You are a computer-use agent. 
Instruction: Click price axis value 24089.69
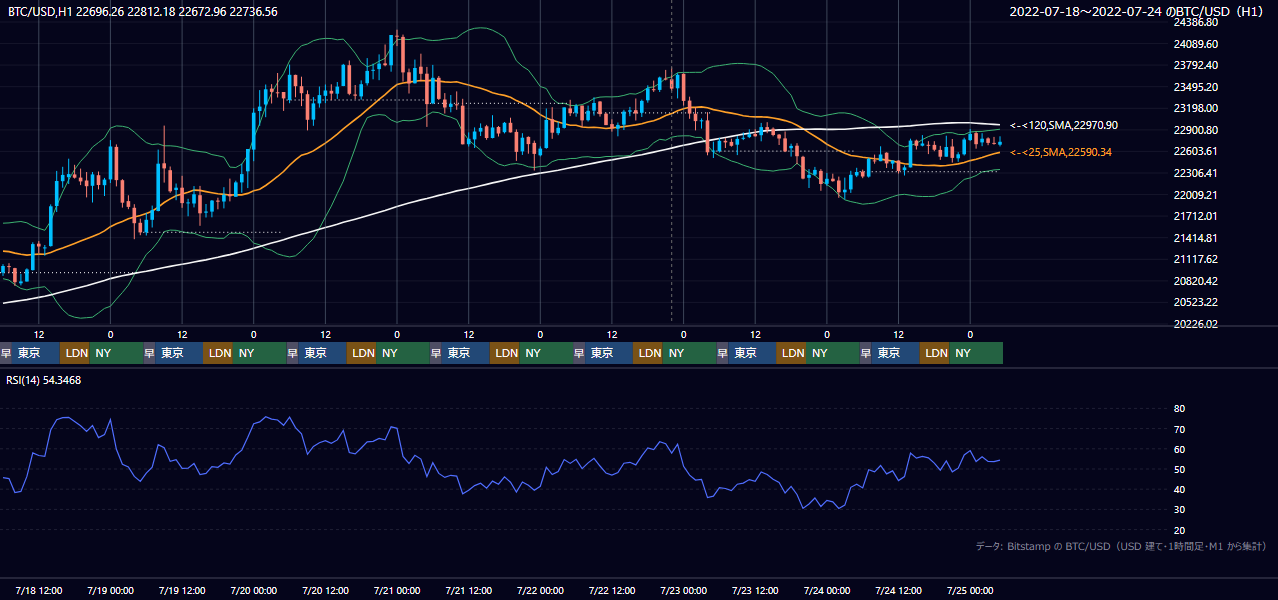pos(1196,44)
